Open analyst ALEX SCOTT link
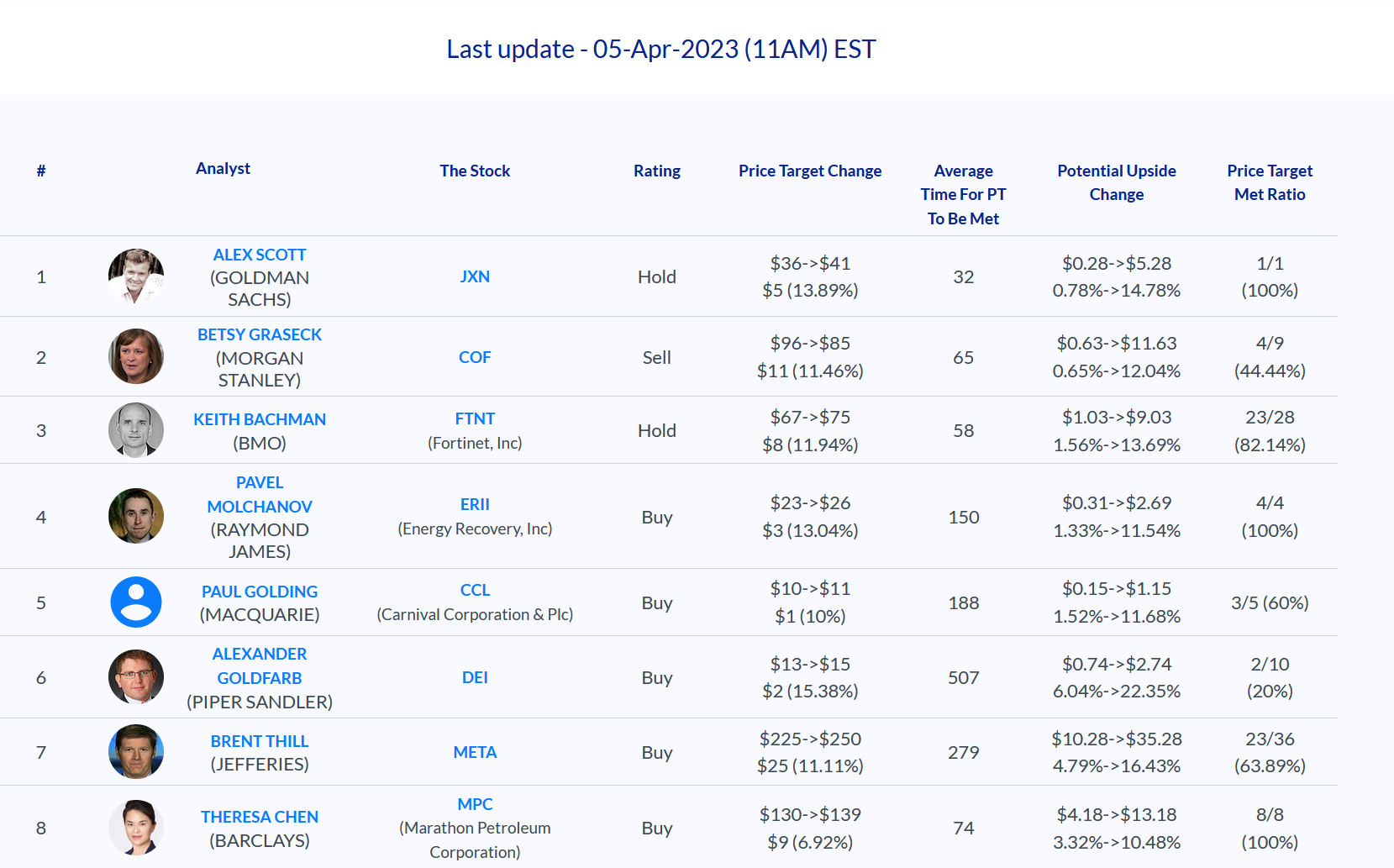Image resolution: width=1394 pixels, height=868 pixels. (260, 255)
